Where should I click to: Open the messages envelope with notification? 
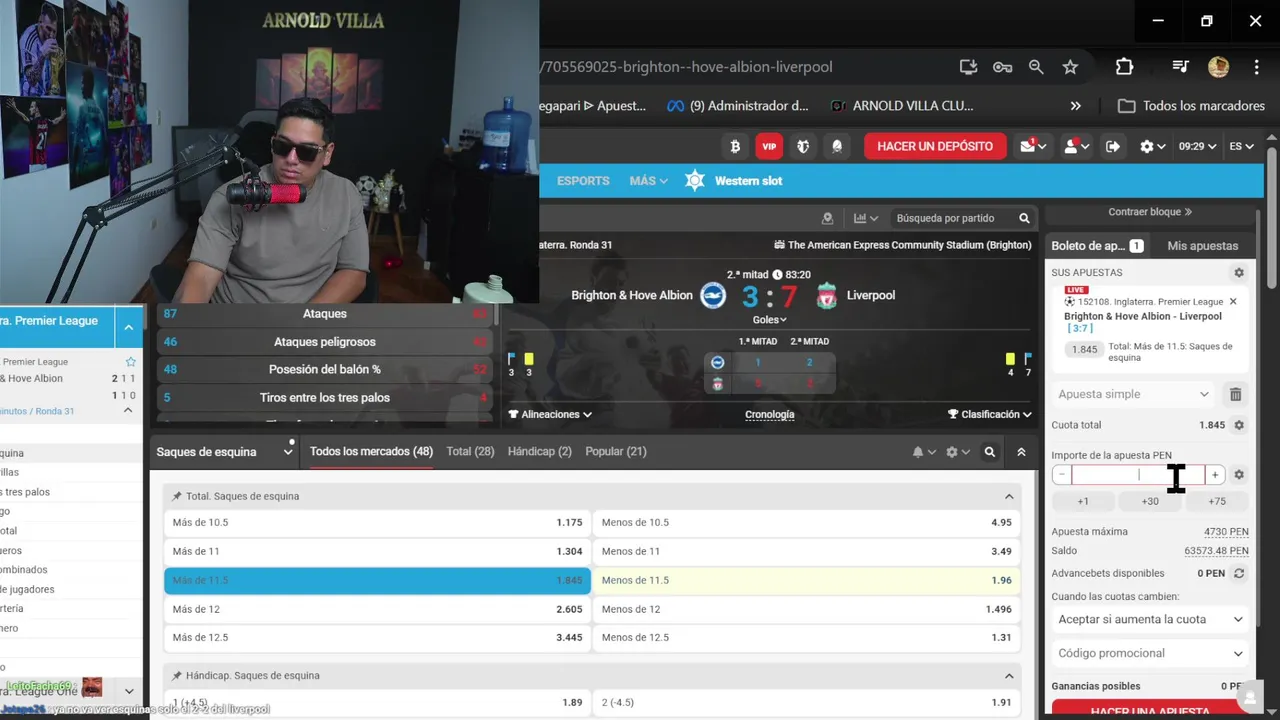pos(1032,146)
